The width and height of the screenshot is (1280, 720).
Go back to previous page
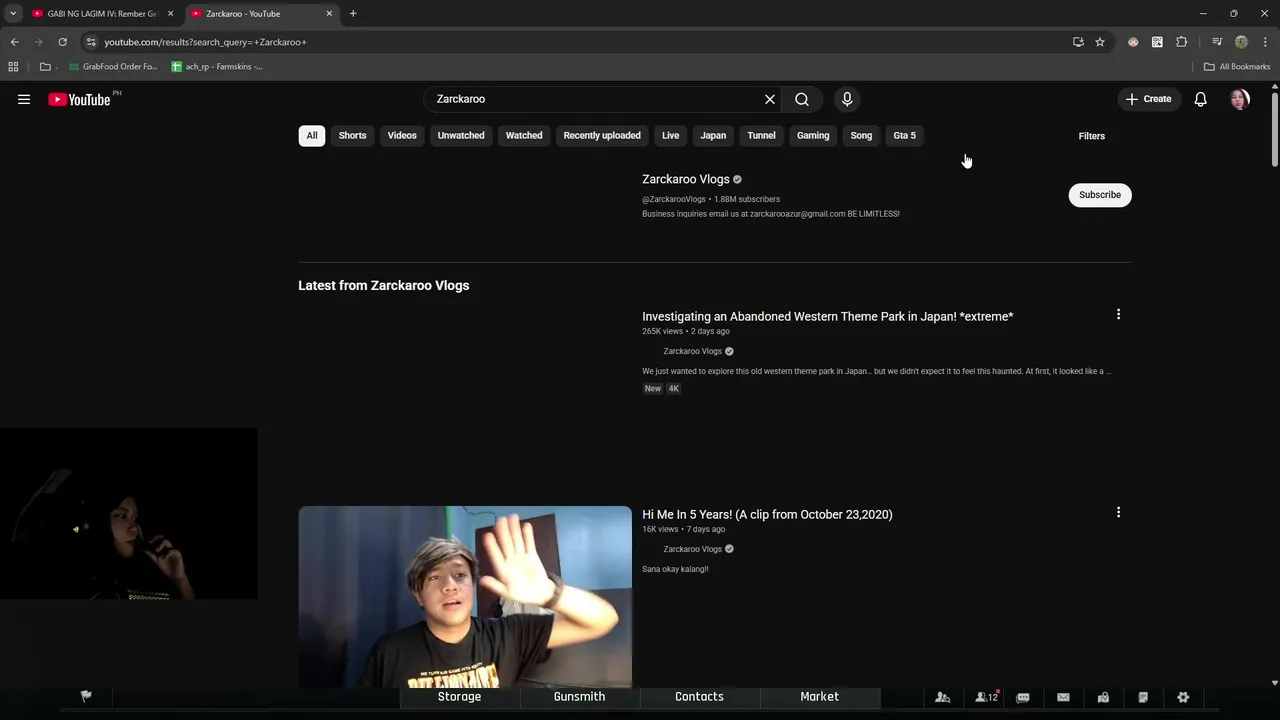click(14, 42)
